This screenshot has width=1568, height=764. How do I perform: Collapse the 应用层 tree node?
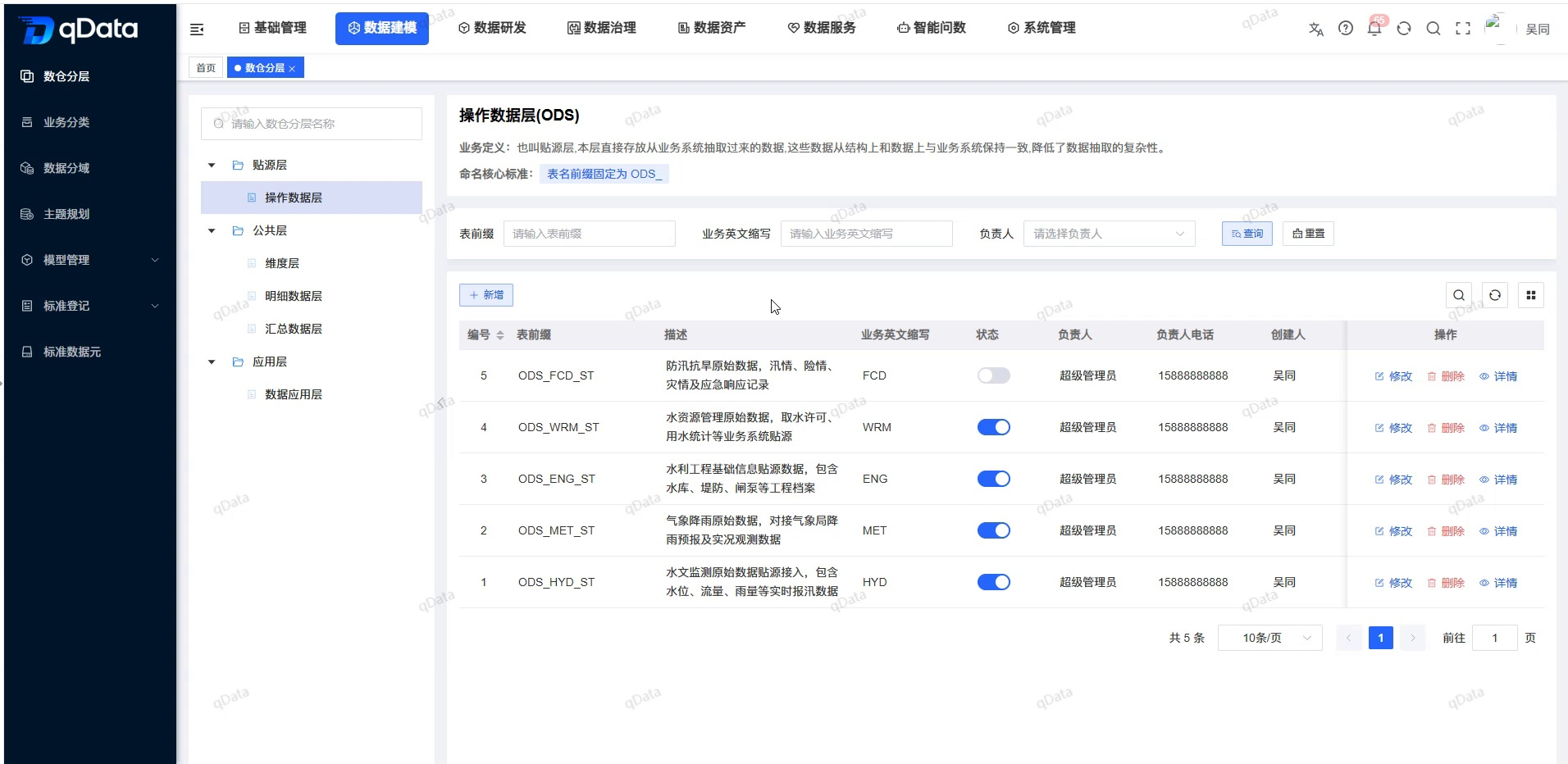point(212,362)
